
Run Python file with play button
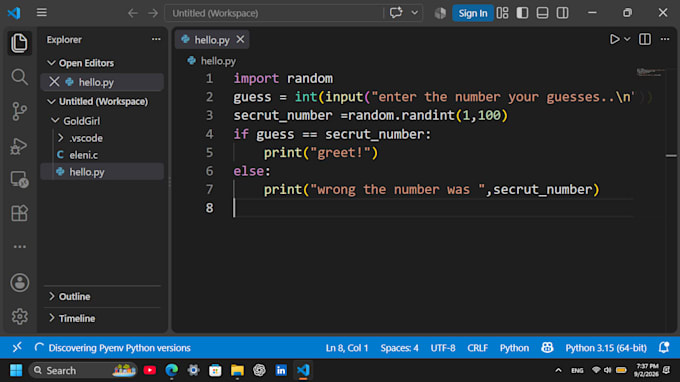(615, 39)
